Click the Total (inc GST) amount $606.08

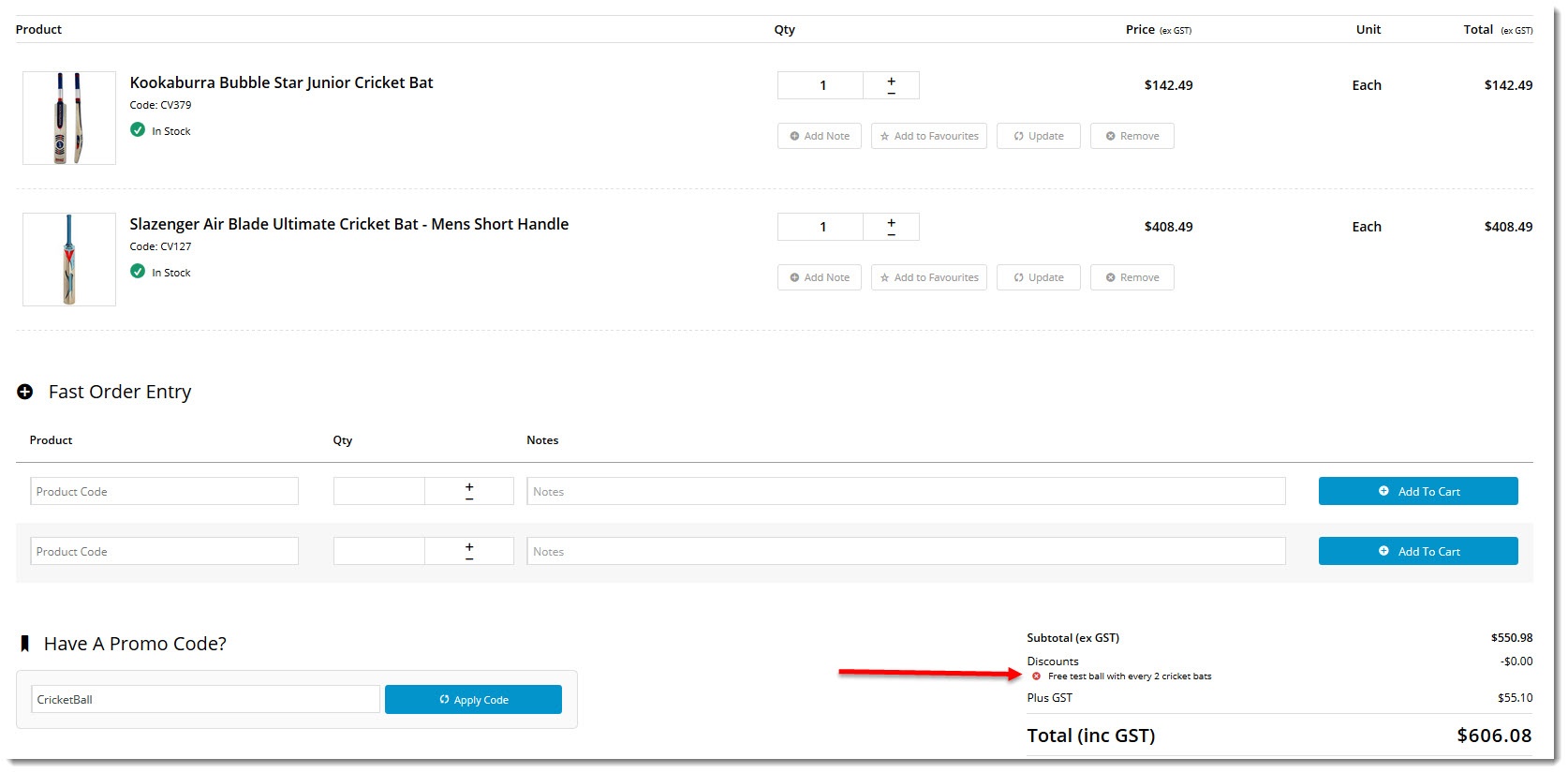pos(1494,736)
